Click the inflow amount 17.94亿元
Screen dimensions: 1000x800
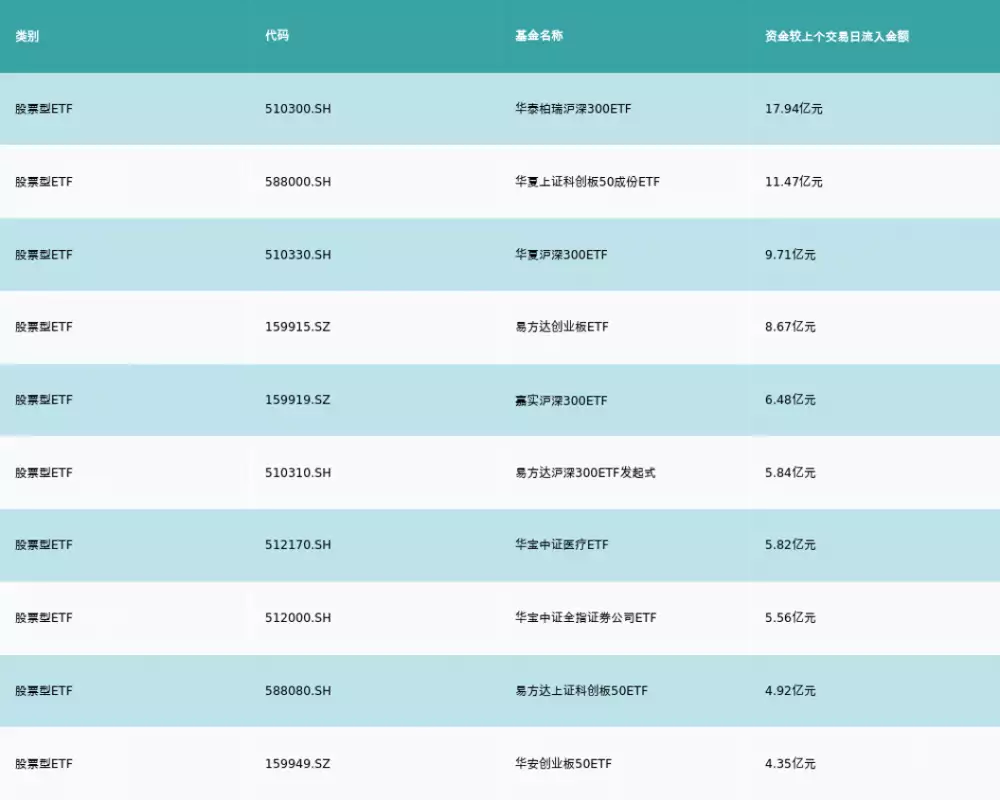coord(793,109)
